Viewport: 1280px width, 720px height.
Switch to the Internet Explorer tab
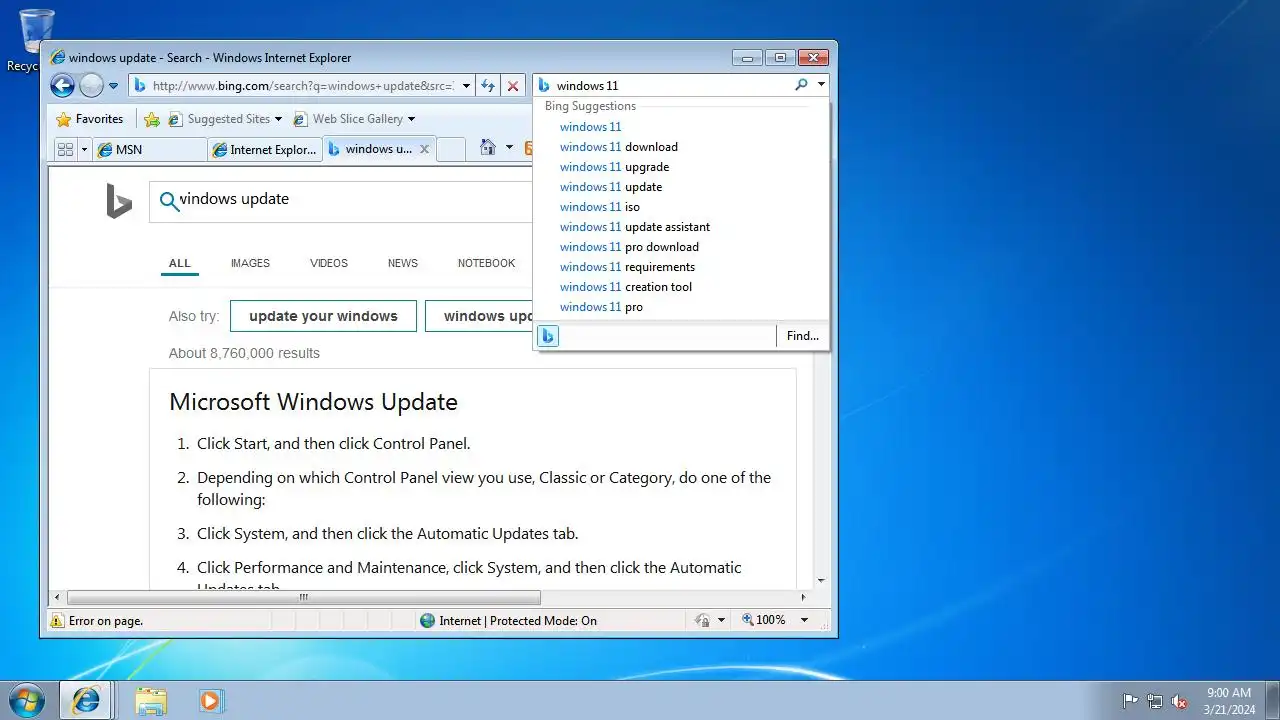264,149
